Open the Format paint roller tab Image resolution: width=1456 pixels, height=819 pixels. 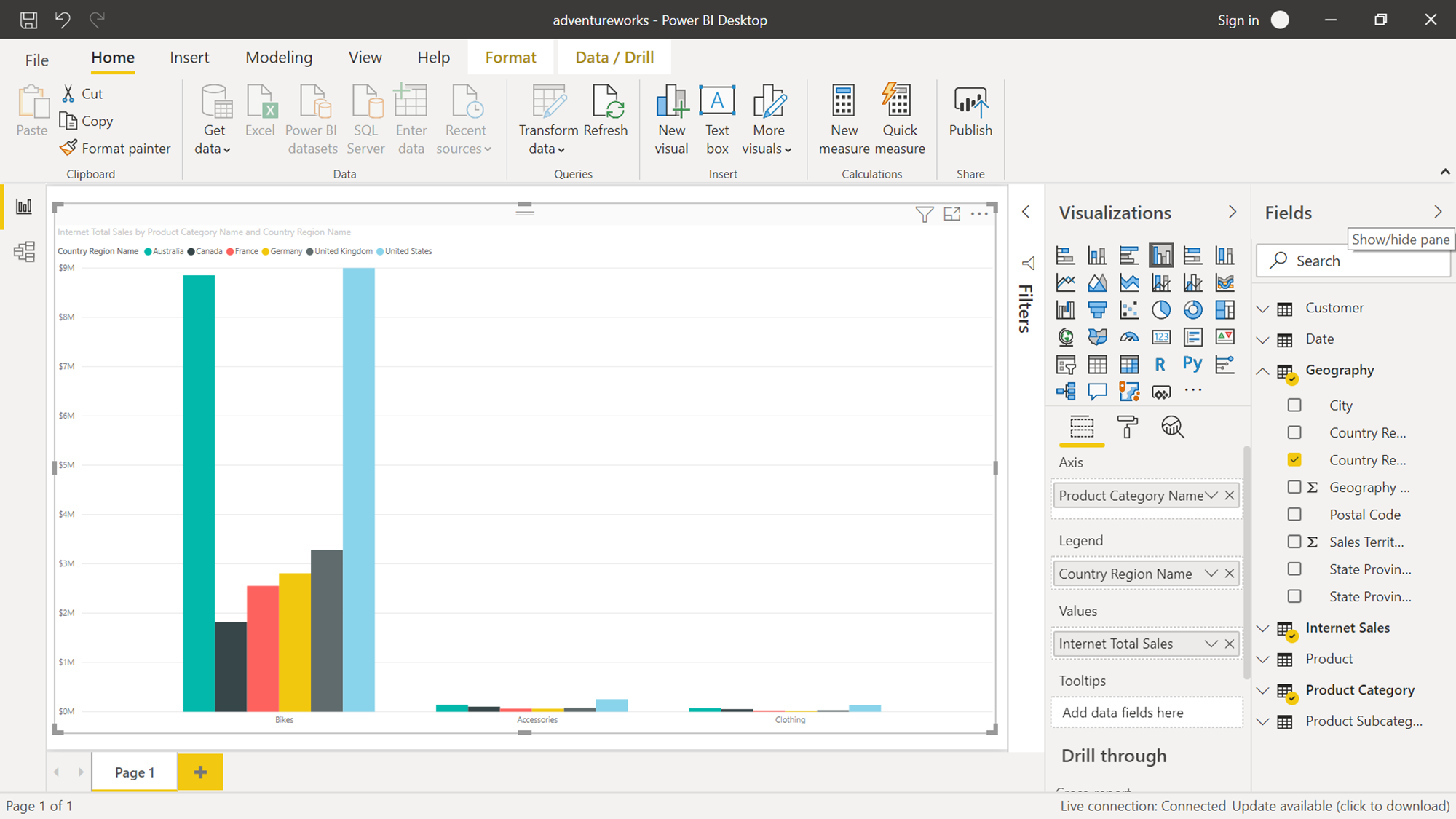tap(1127, 427)
